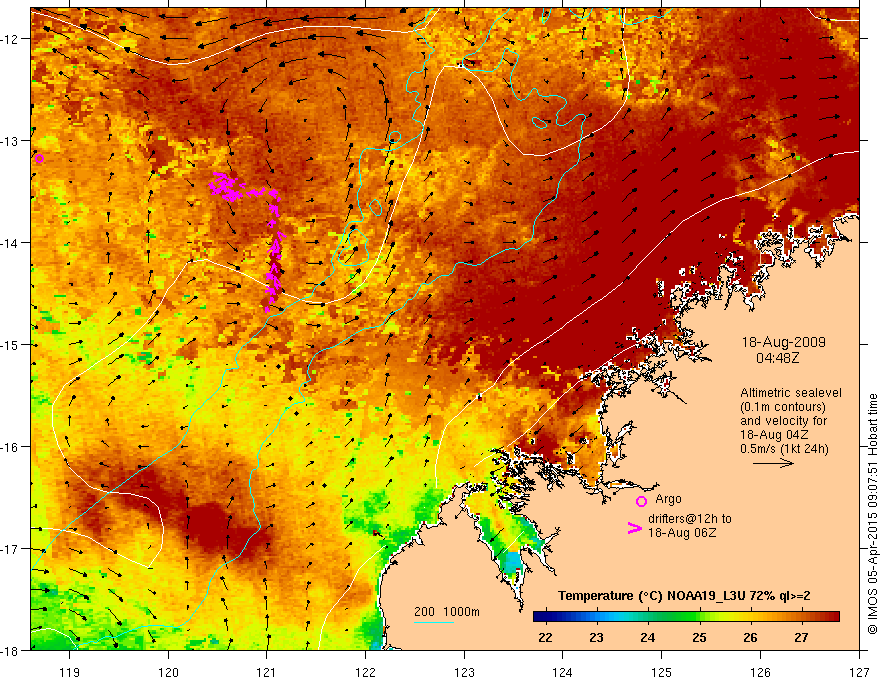Click the '04:48Z' time label
The height and width of the screenshot is (680, 880).
tap(777, 358)
